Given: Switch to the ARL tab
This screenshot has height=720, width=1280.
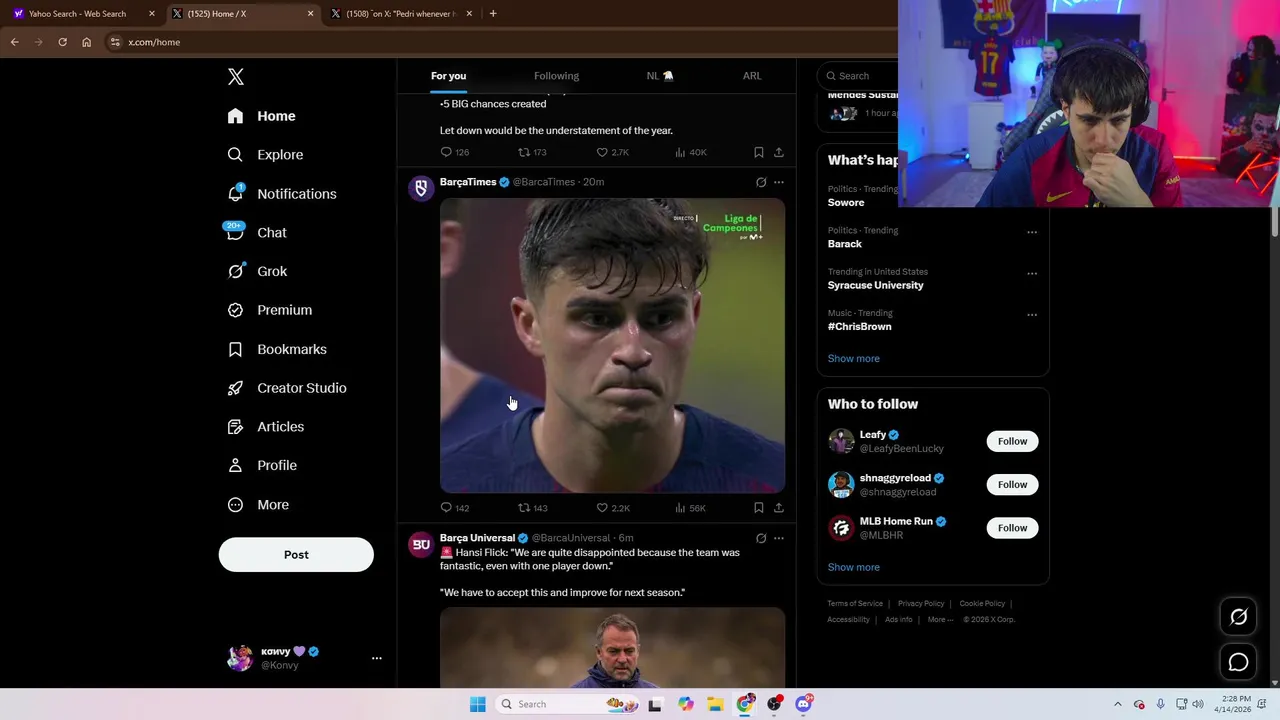Looking at the screenshot, I should click(752, 76).
